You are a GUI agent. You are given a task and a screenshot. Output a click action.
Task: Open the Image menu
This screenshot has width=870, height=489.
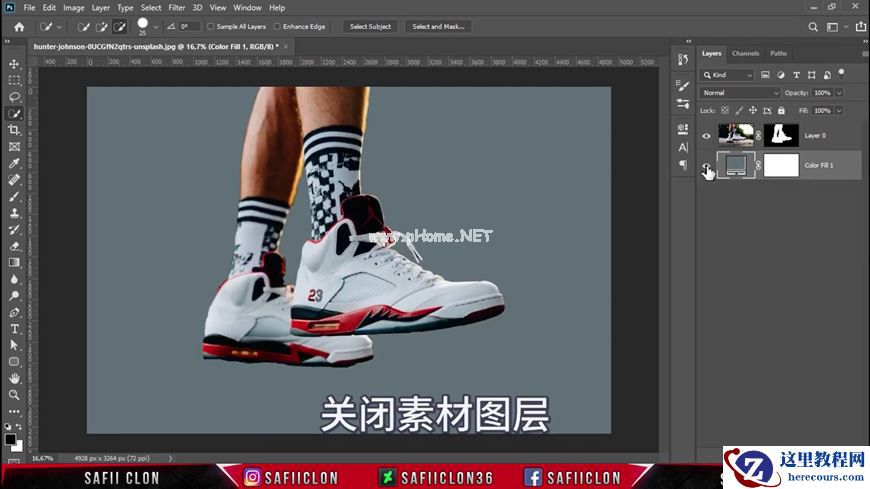73,8
